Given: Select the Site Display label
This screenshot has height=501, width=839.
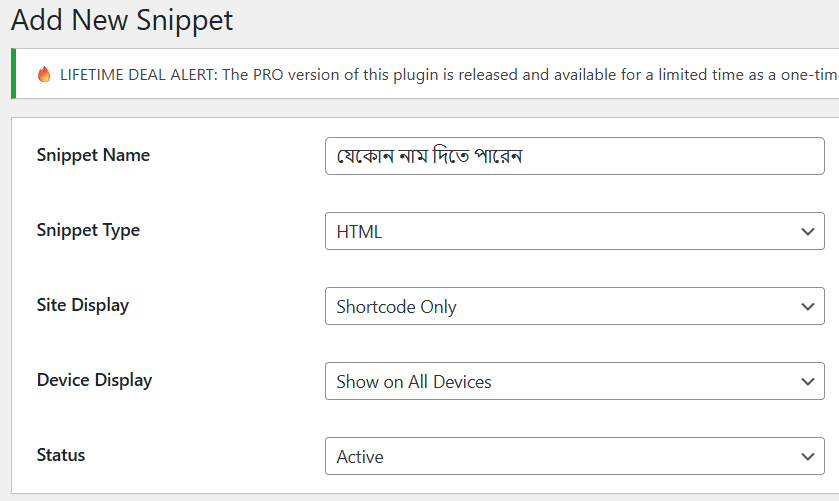Looking at the screenshot, I should (x=83, y=305).
